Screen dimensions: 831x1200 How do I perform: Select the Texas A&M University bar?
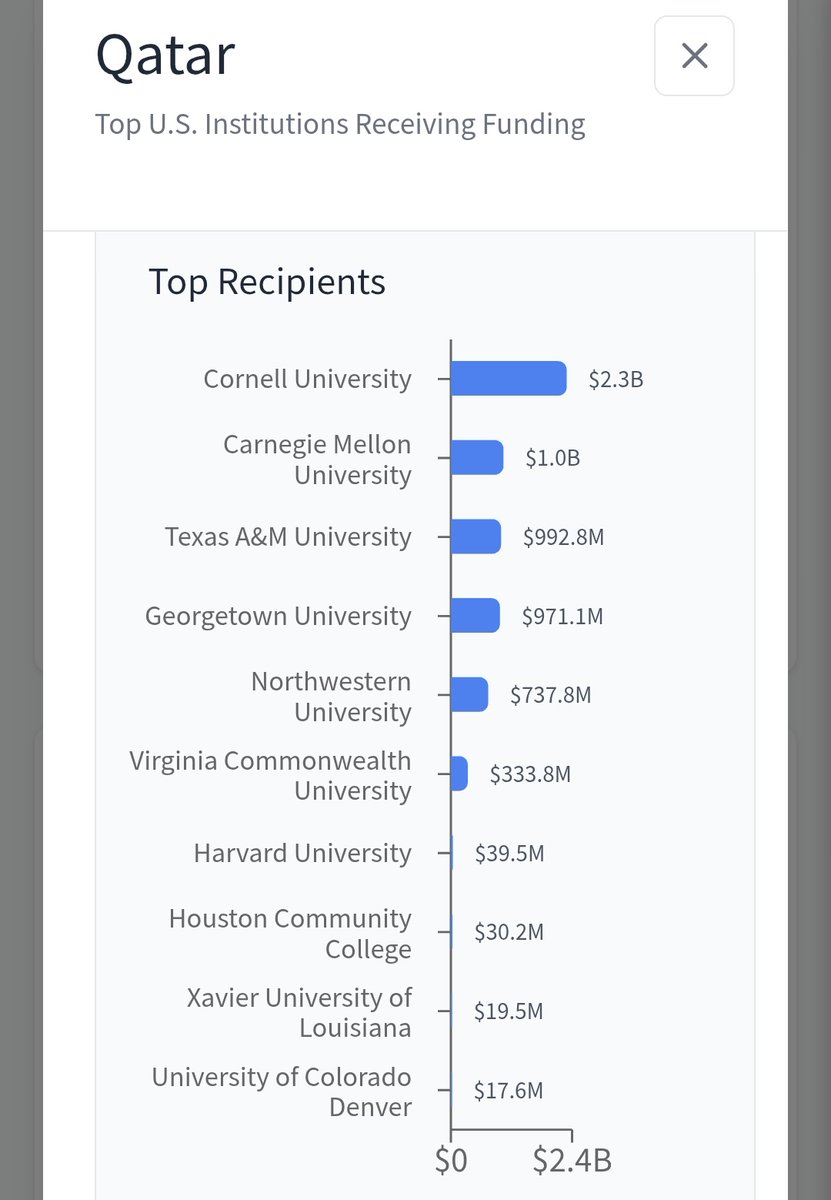(476, 537)
